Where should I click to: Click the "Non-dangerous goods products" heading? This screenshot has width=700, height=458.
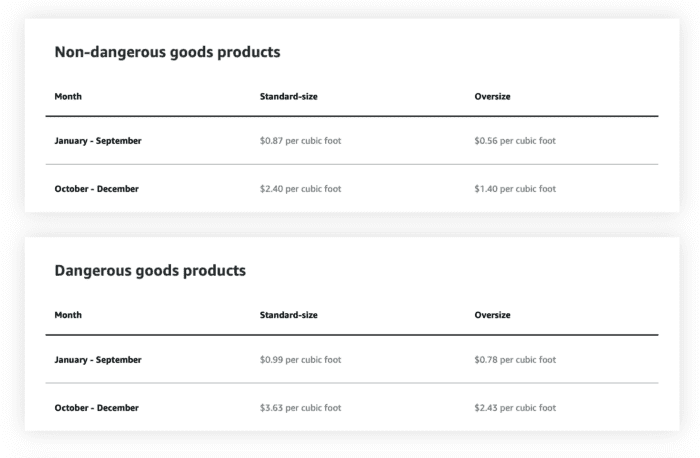[167, 52]
